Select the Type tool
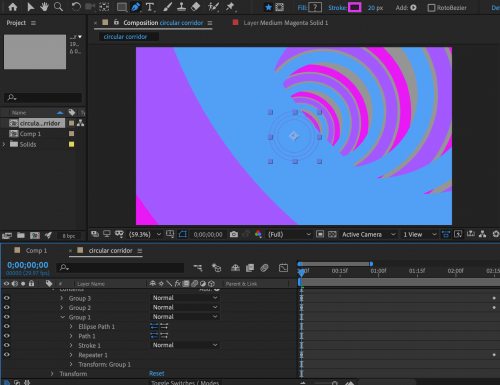 pos(150,7)
